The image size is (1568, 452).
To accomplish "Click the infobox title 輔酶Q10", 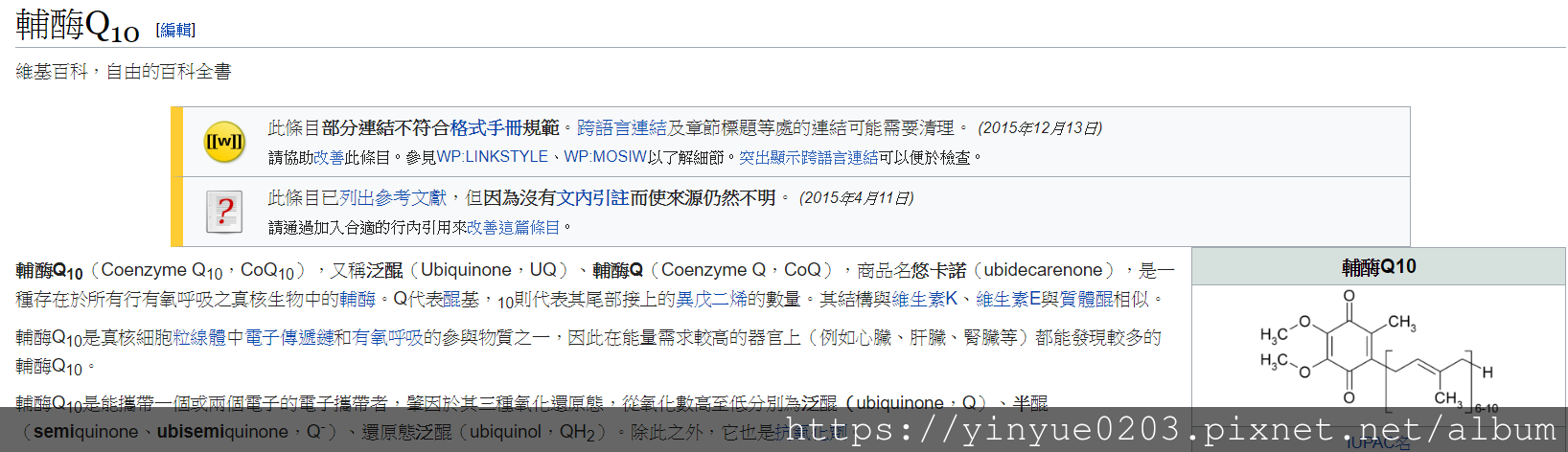I will coord(1378,266).
